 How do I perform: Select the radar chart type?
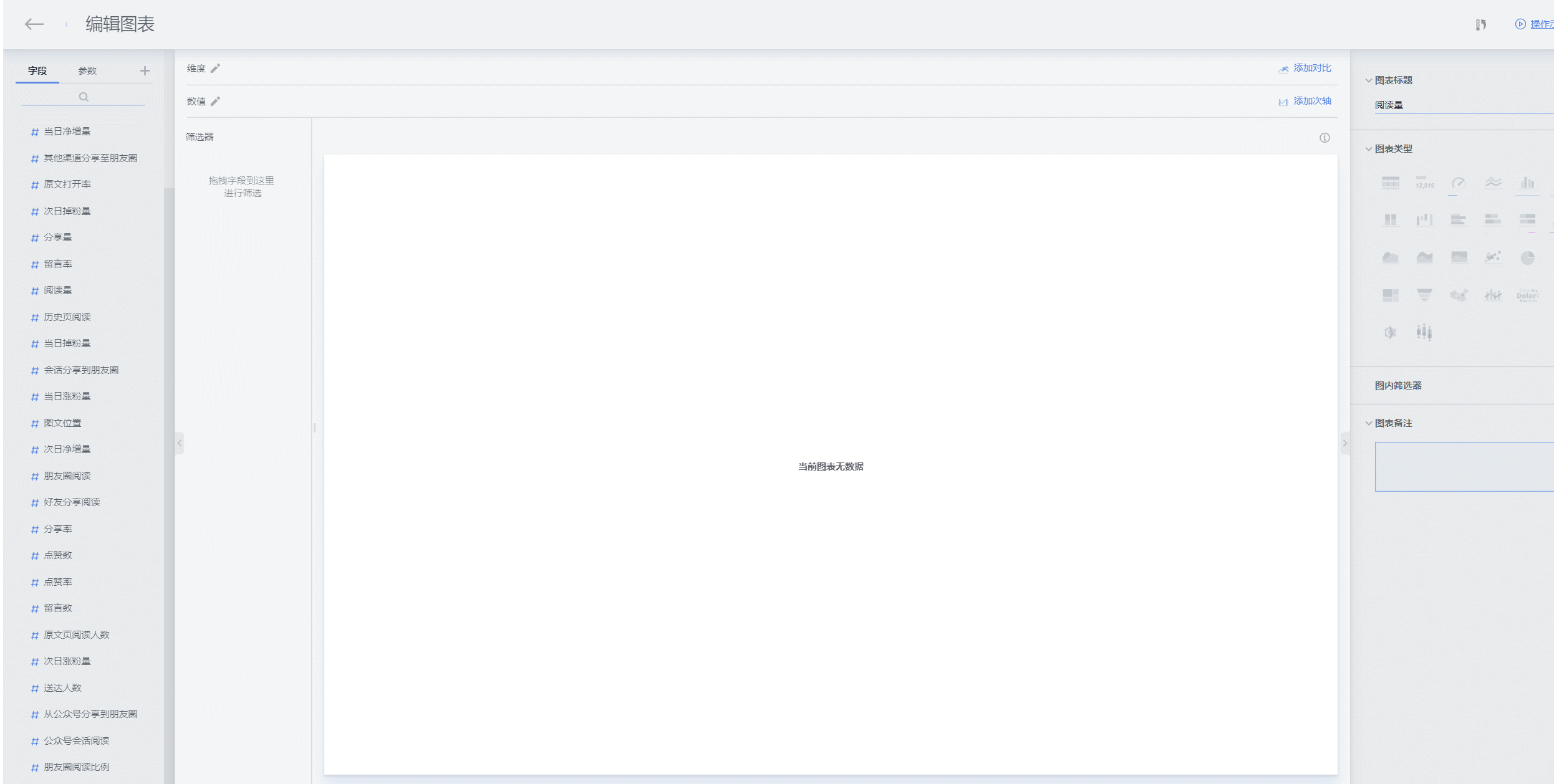pyautogui.click(x=1390, y=332)
